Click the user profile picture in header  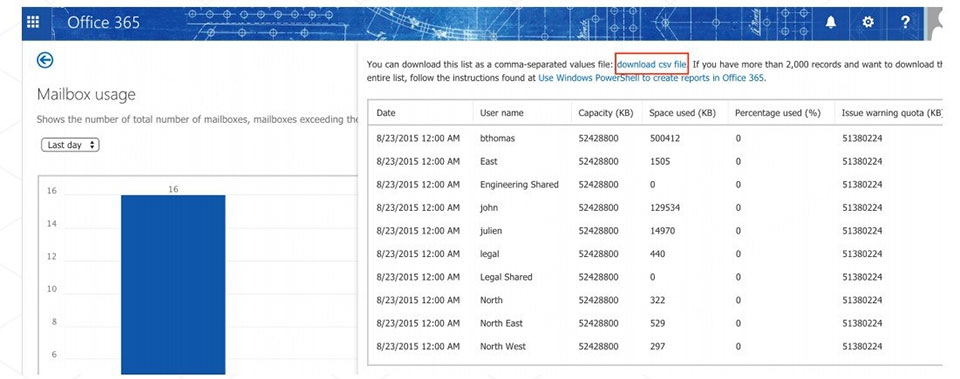[935, 23]
